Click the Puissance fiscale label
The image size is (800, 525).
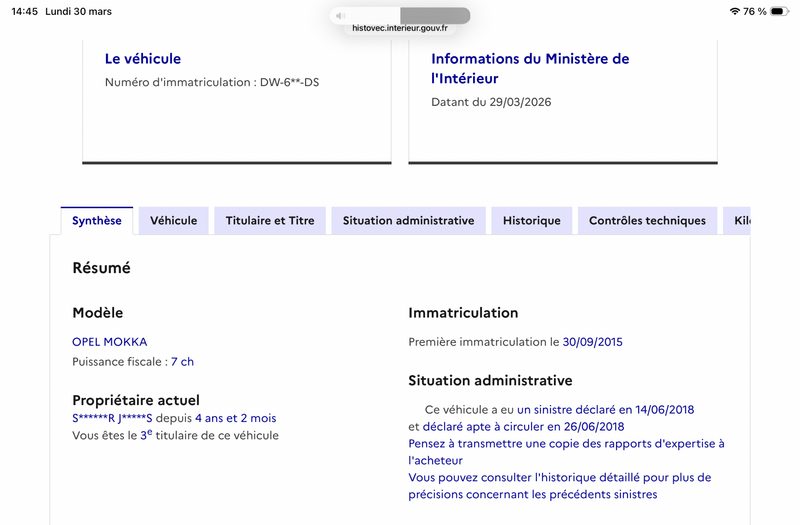coord(120,362)
